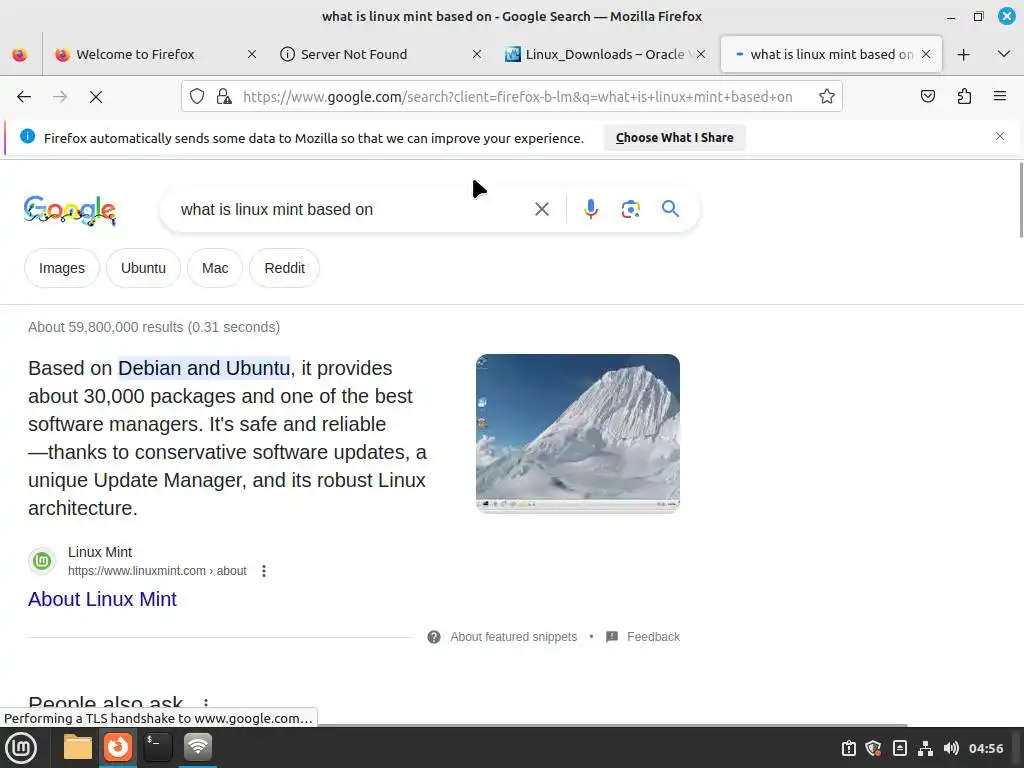
Task: Launch Terminal from taskbar
Action: point(157,747)
